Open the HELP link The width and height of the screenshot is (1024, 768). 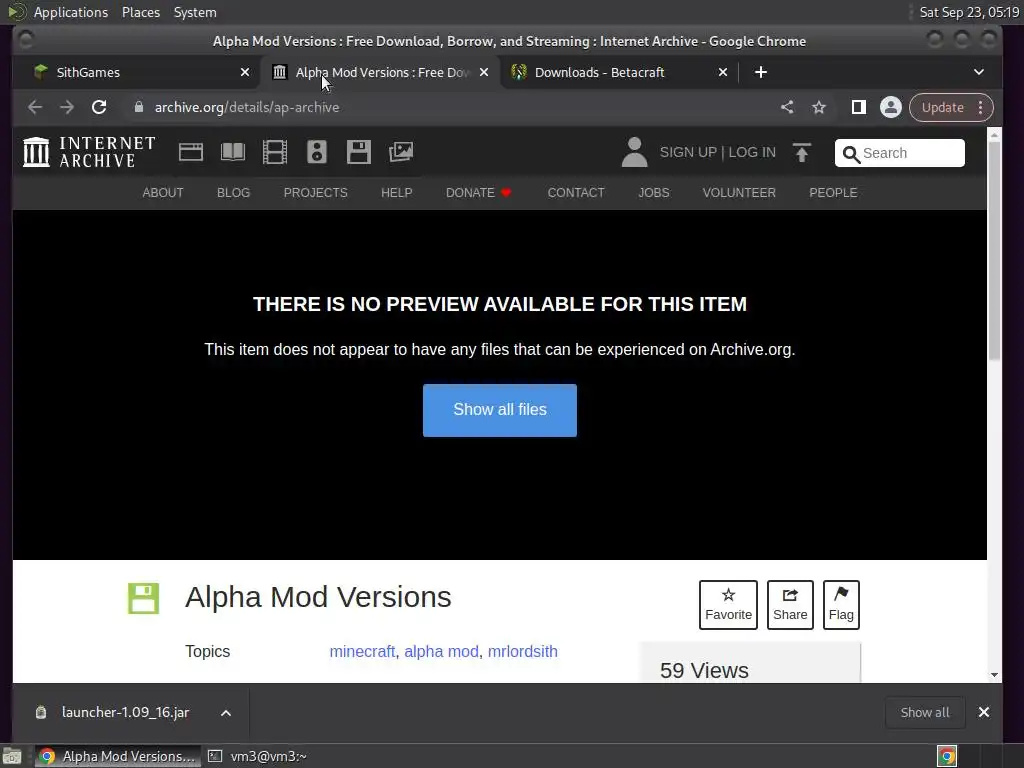tap(396, 193)
